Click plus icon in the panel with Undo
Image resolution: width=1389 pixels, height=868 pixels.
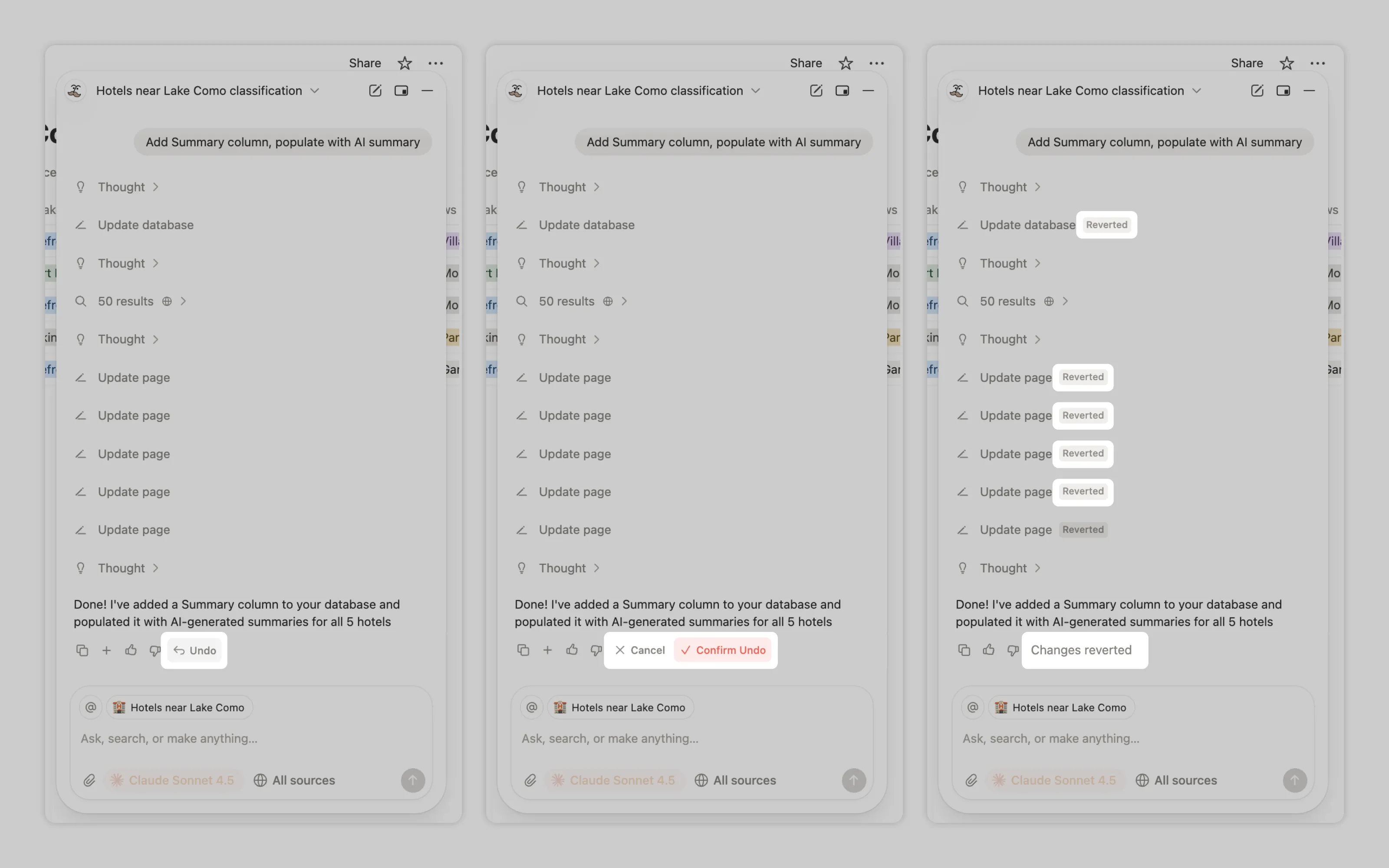click(106, 650)
